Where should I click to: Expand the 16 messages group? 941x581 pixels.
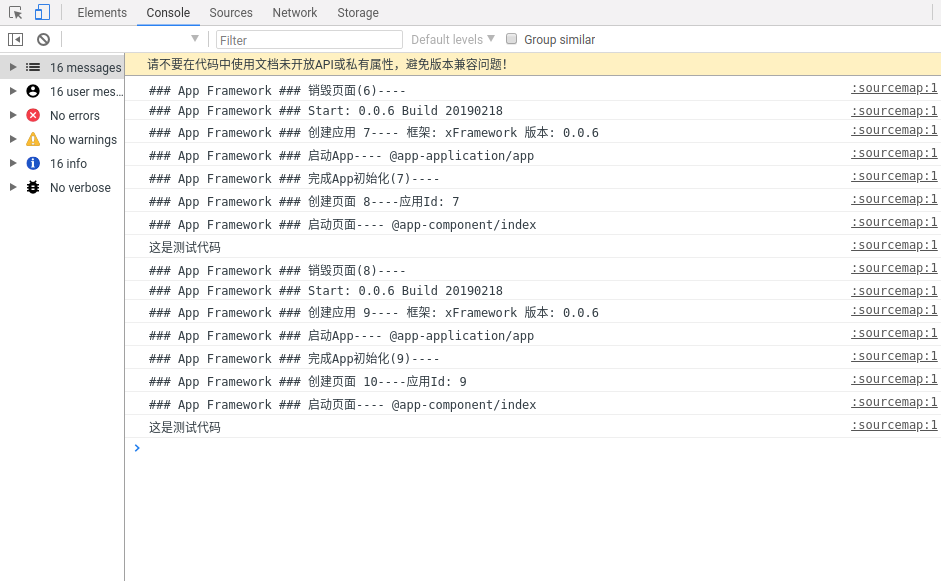click(x=13, y=67)
